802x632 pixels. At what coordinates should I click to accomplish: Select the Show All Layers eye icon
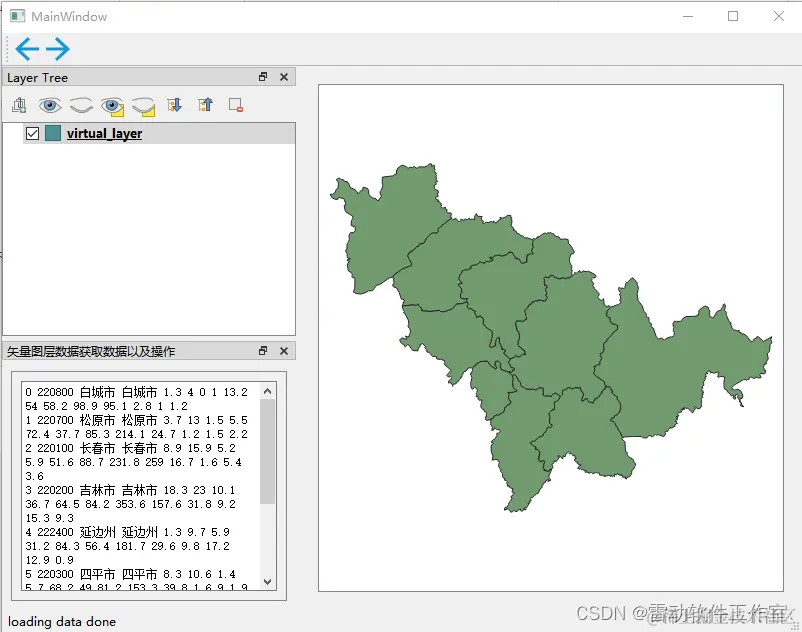pyautogui.click(x=49, y=105)
